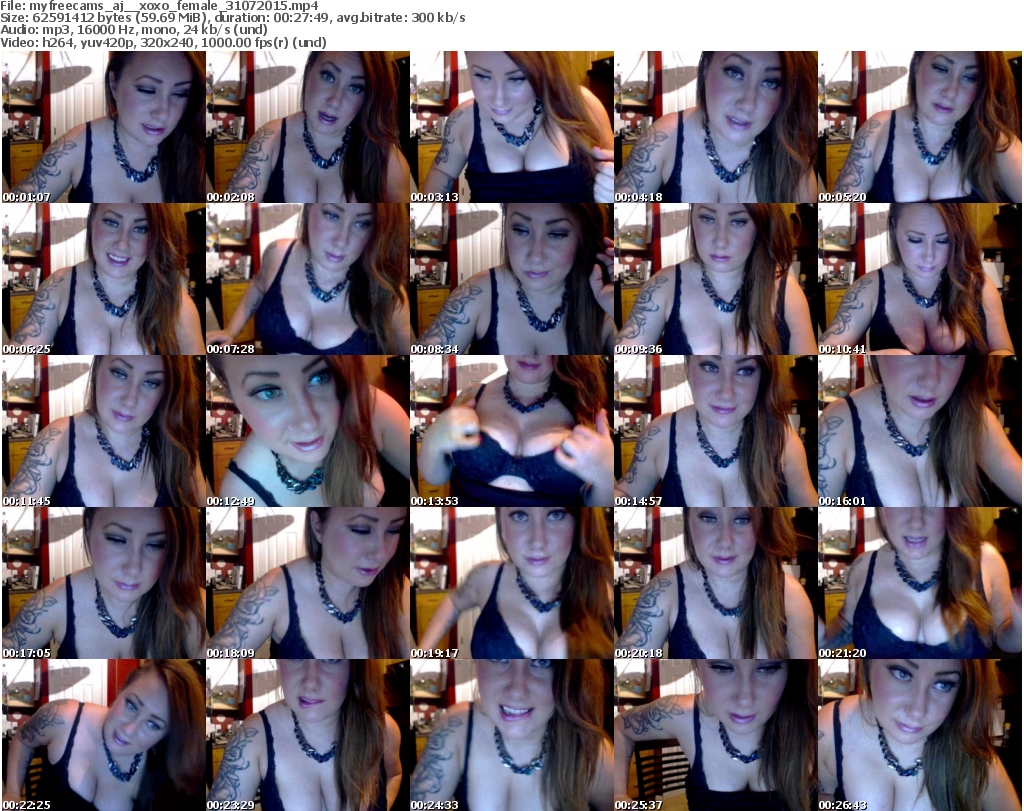Screen dimensions: 1024x811
Task: Select the thumbnail stamped 00:24:33
Action: tap(512, 735)
